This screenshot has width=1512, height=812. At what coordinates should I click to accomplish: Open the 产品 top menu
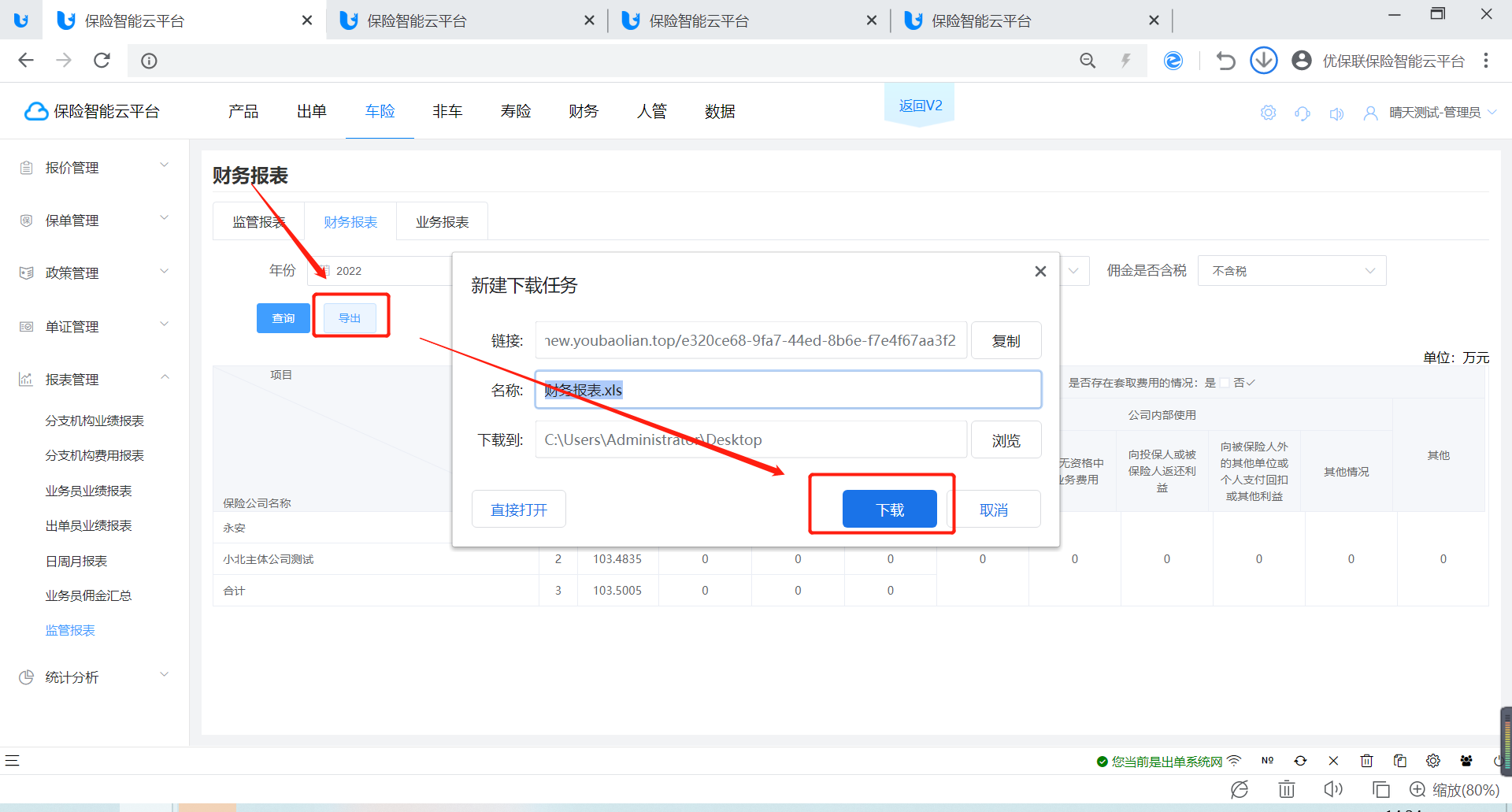(243, 111)
